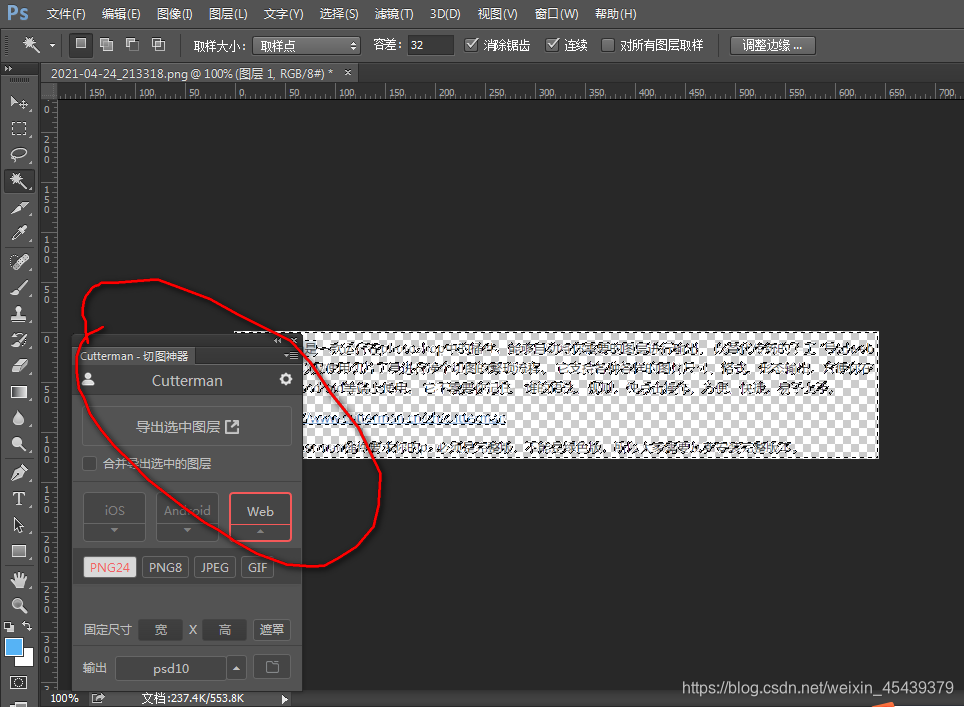
Task: Open the 滤镜(T) menu
Action: pos(394,14)
